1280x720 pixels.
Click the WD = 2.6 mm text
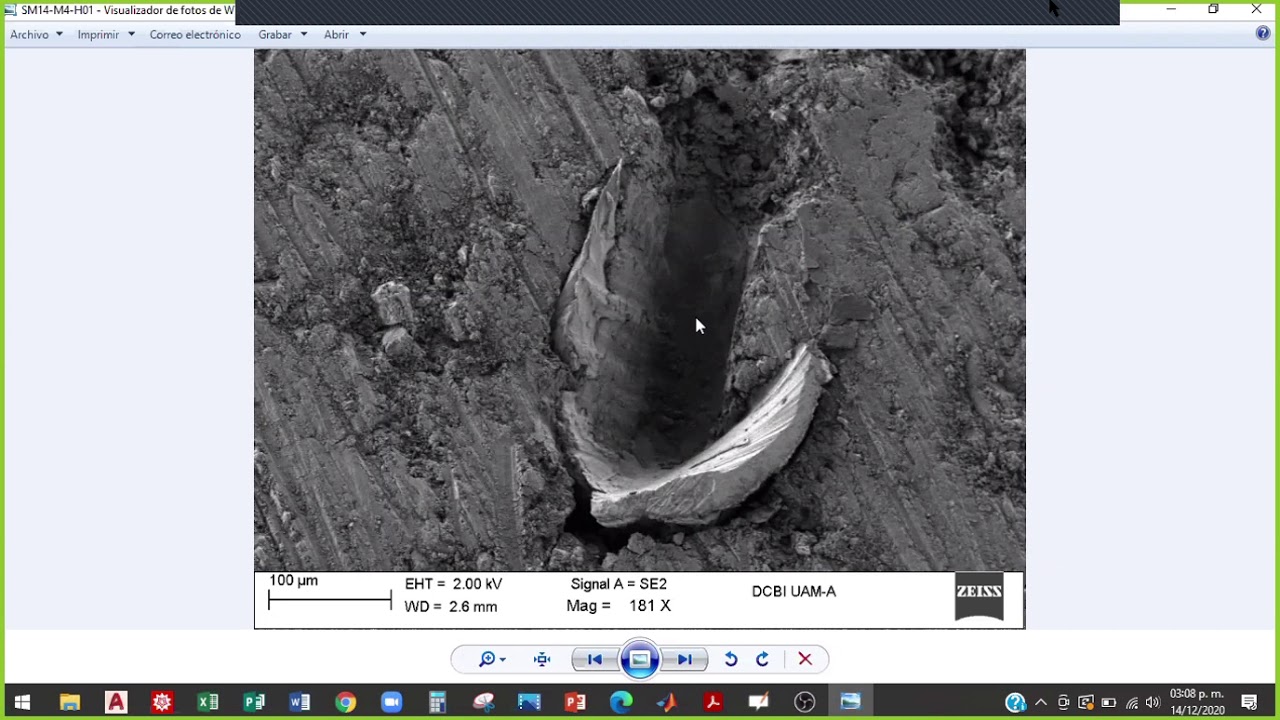(450, 607)
